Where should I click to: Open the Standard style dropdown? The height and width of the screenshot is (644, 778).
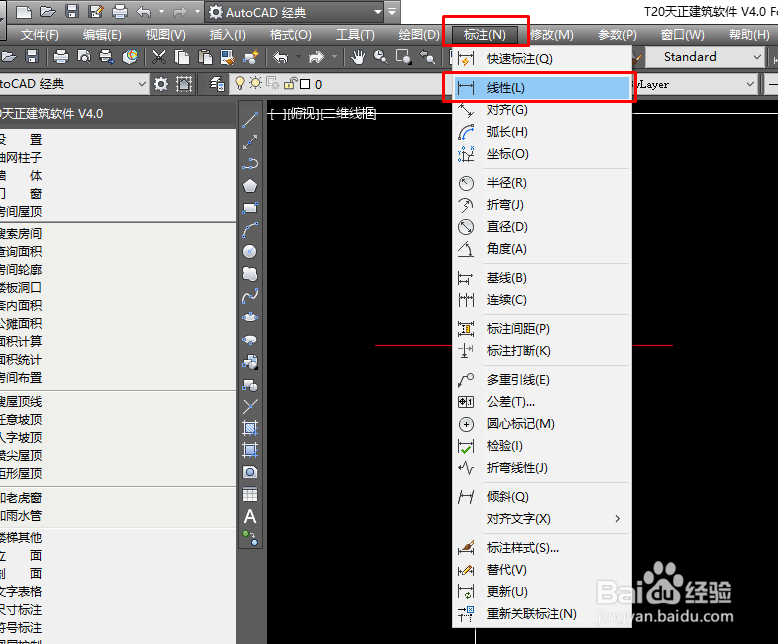click(757, 57)
